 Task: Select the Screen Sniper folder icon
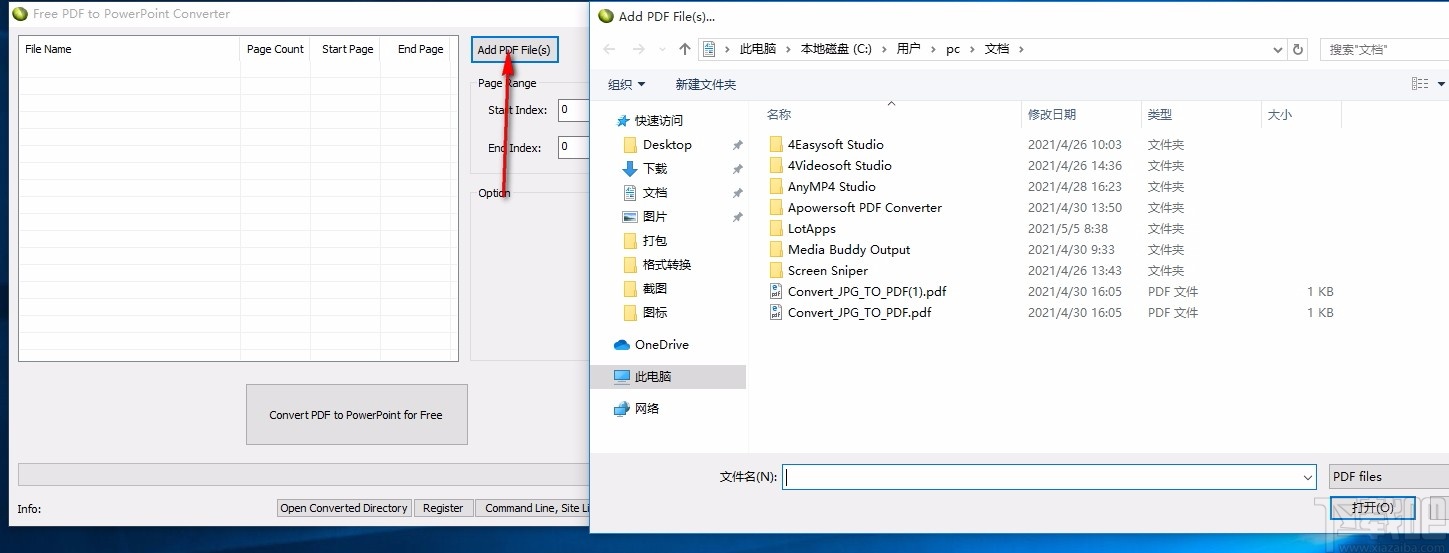tap(776, 271)
